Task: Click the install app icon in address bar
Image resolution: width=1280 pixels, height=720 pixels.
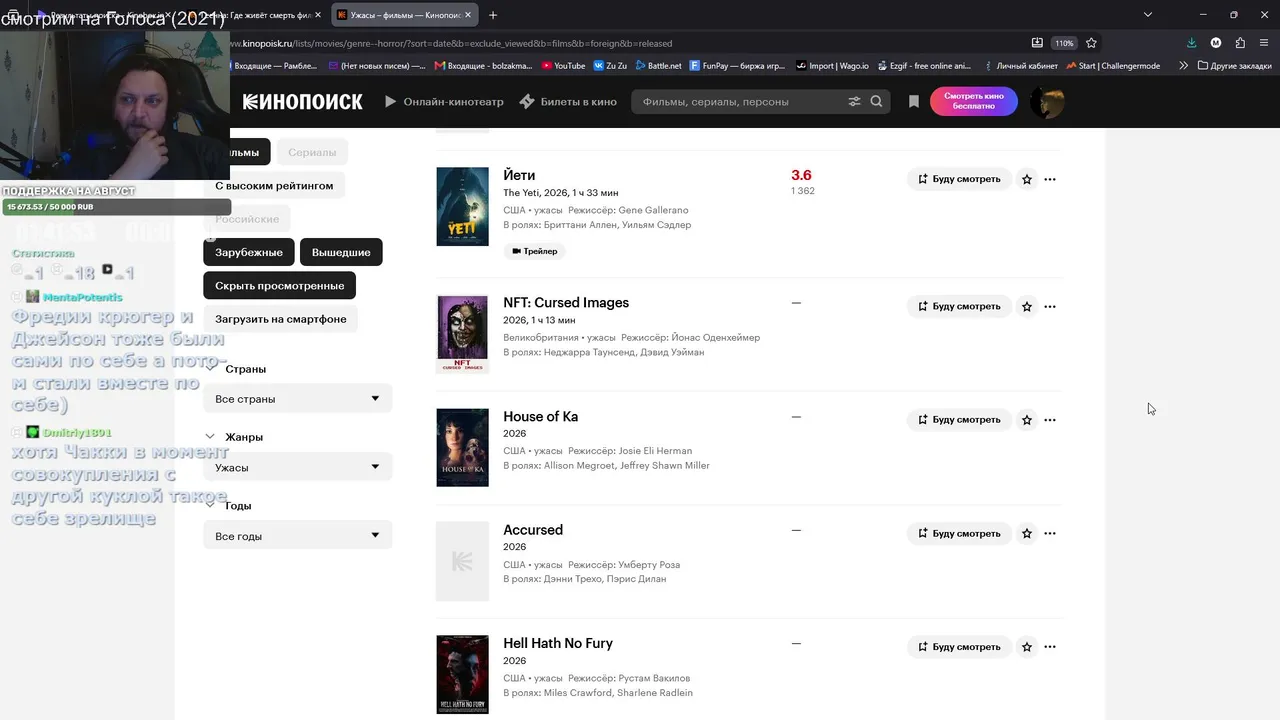Action: coord(1037,43)
